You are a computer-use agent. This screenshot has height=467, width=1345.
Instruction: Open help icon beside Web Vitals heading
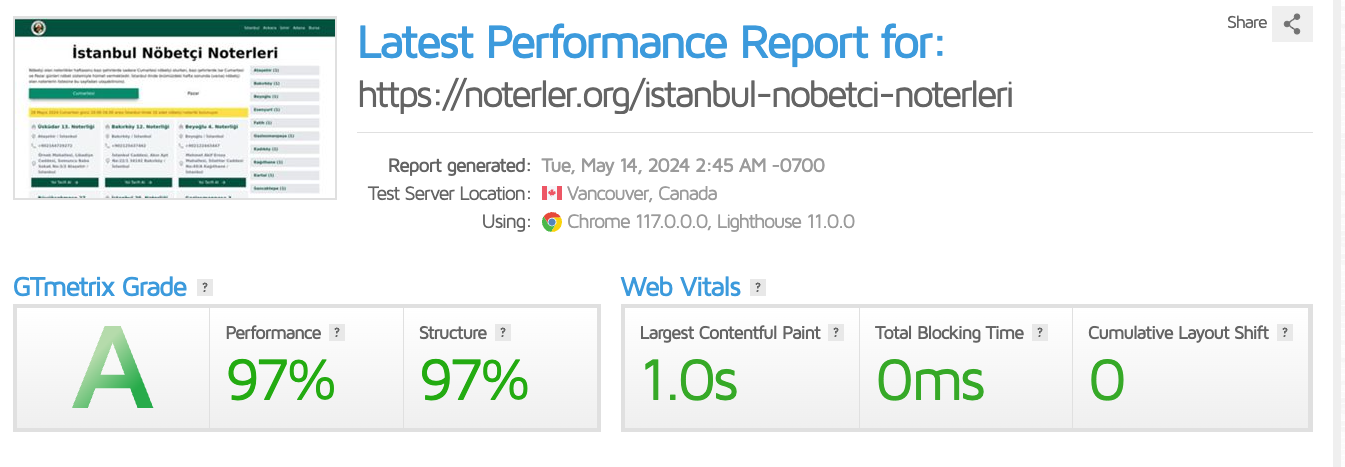click(x=758, y=288)
